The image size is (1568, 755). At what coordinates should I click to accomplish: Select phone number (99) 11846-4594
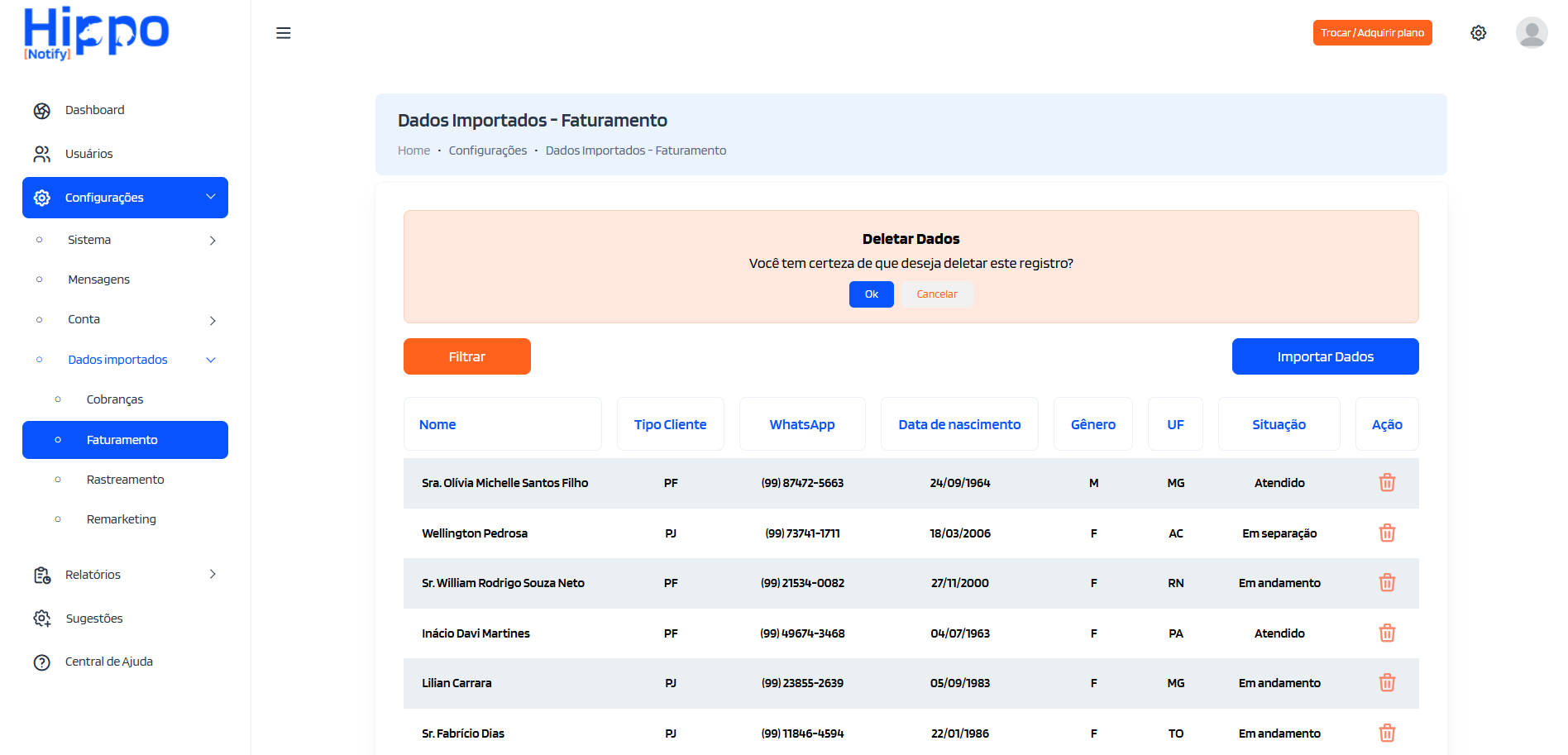click(802, 733)
